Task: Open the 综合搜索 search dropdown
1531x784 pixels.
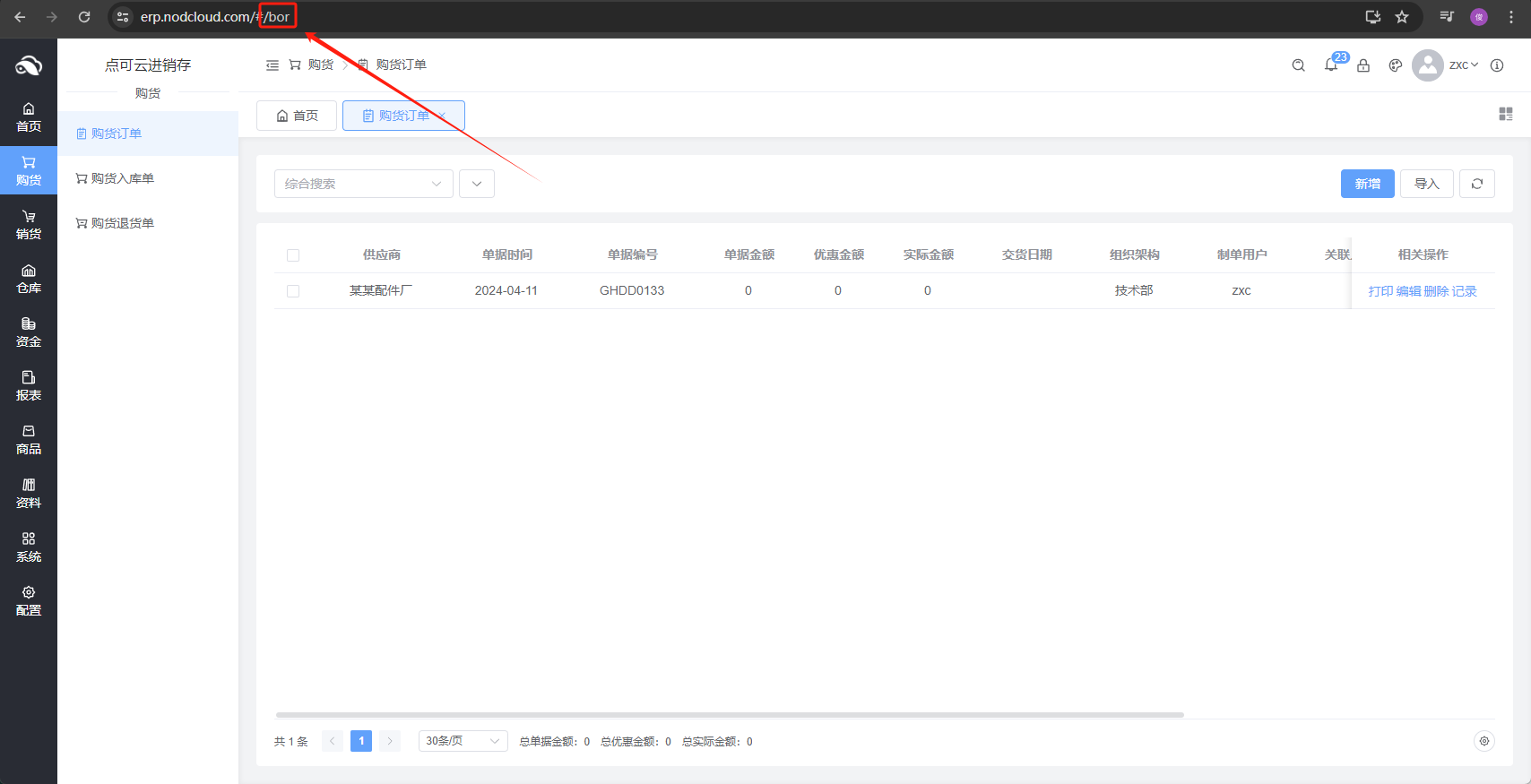Action: tap(364, 184)
